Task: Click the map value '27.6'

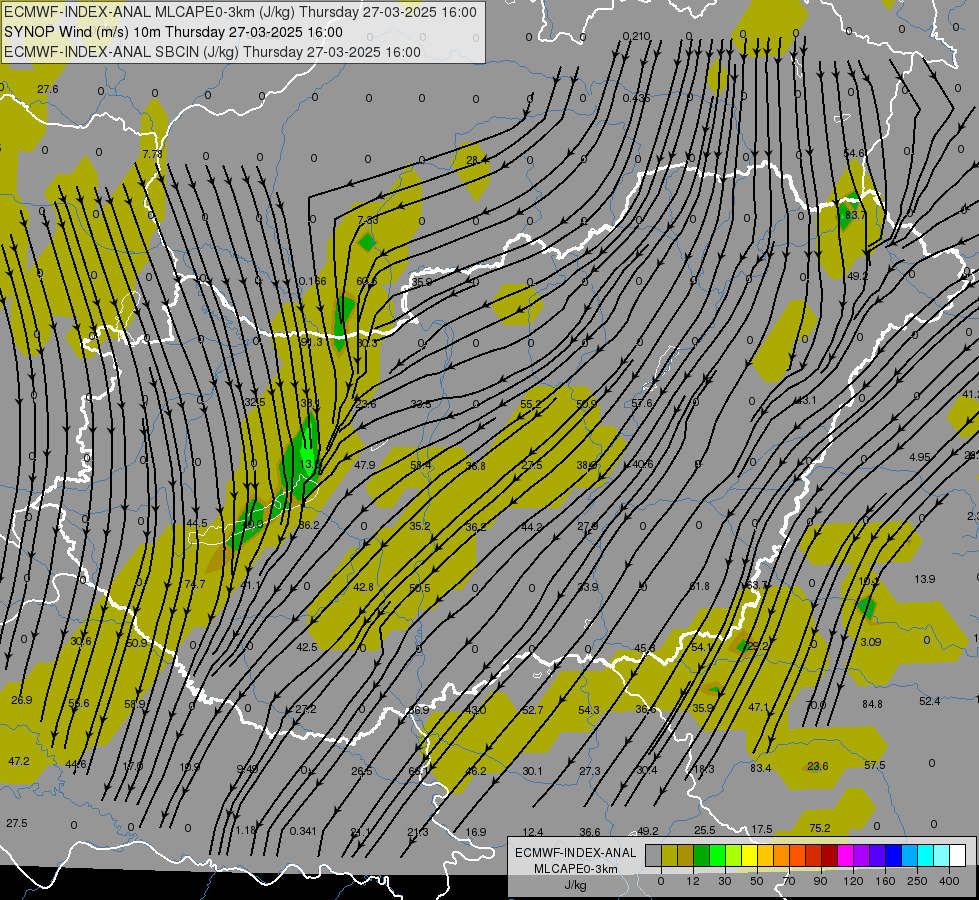Action: (x=47, y=89)
